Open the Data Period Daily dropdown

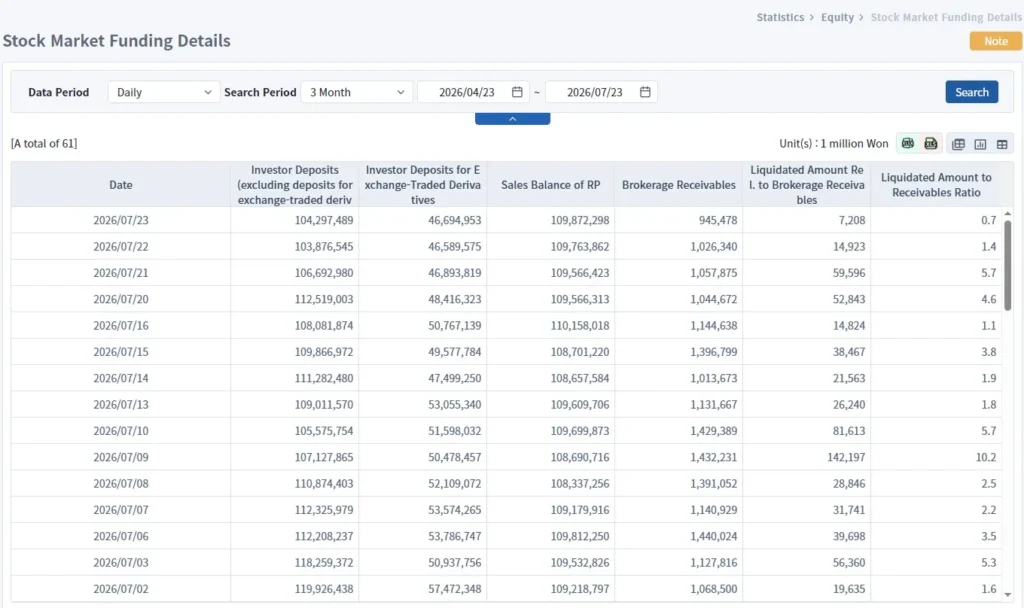click(164, 92)
